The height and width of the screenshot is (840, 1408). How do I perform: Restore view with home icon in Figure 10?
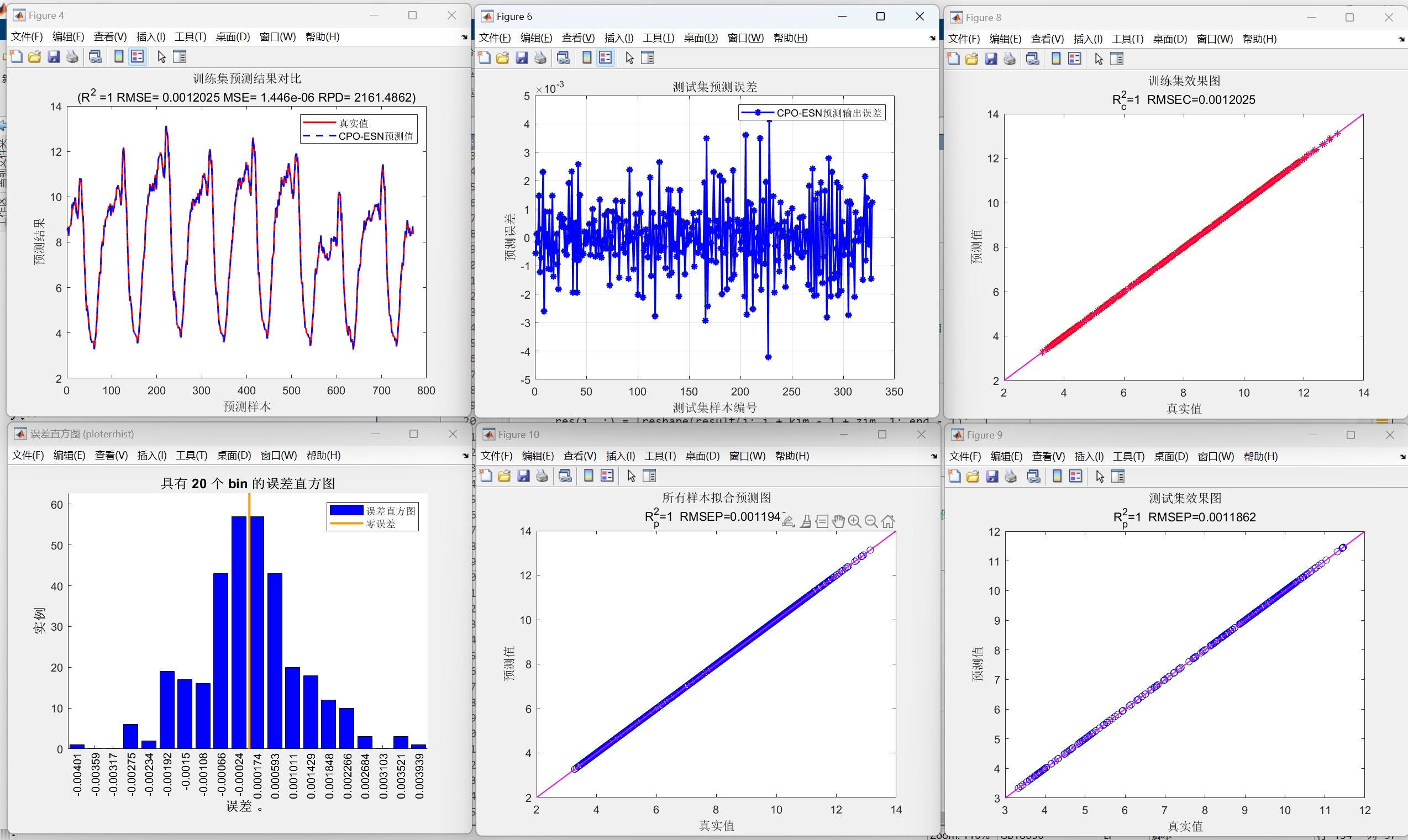(x=888, y=521)
